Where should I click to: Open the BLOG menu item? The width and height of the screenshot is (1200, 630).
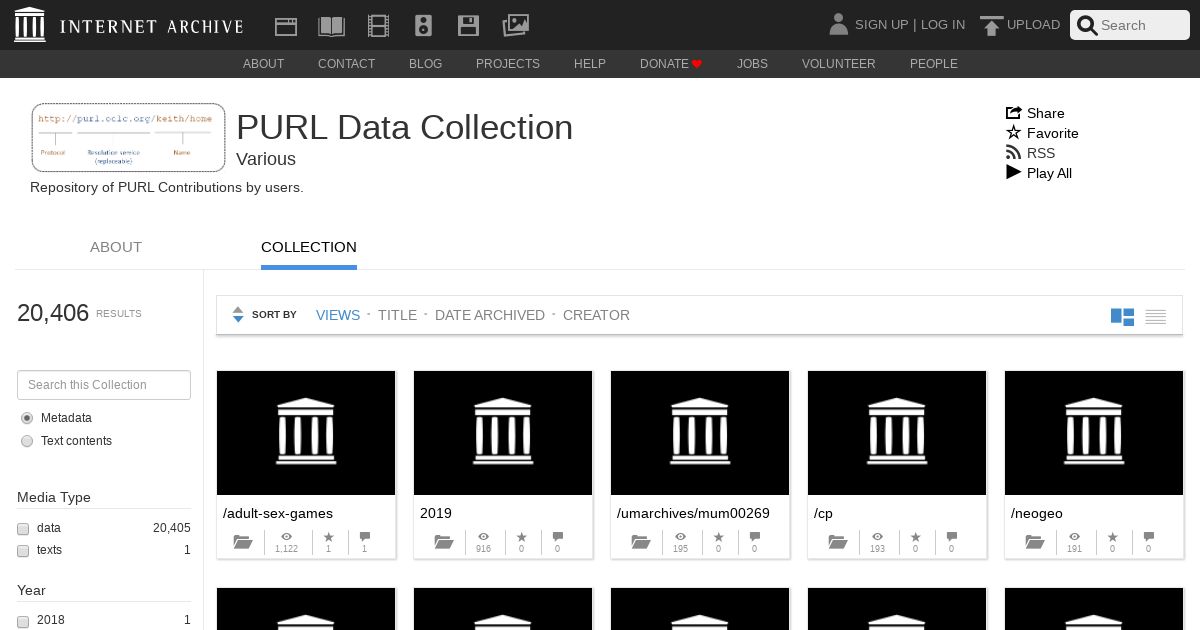tap(425, 64)
